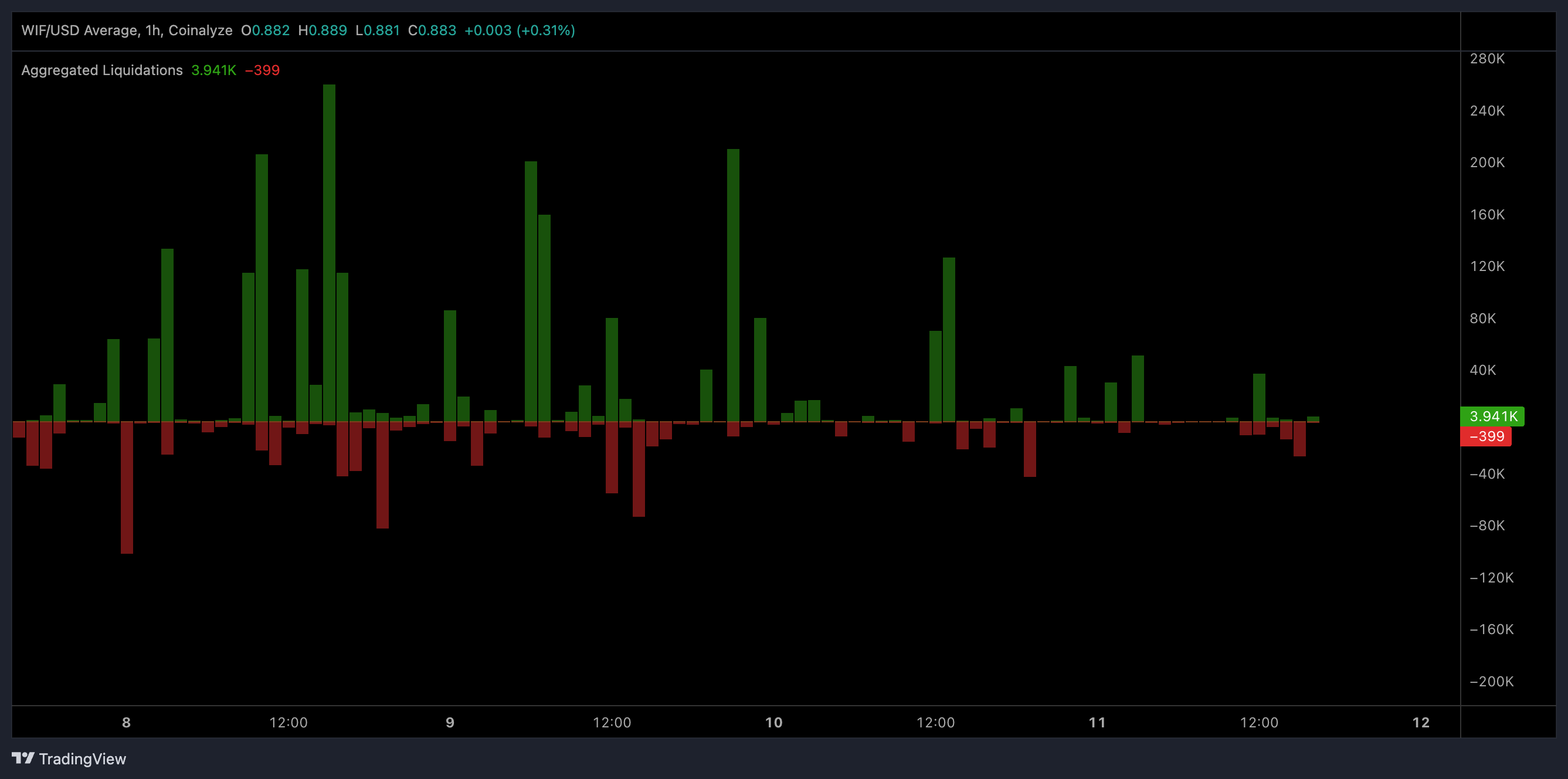Click the close value C0.883

pyautogui.click(x=431, y=30)
